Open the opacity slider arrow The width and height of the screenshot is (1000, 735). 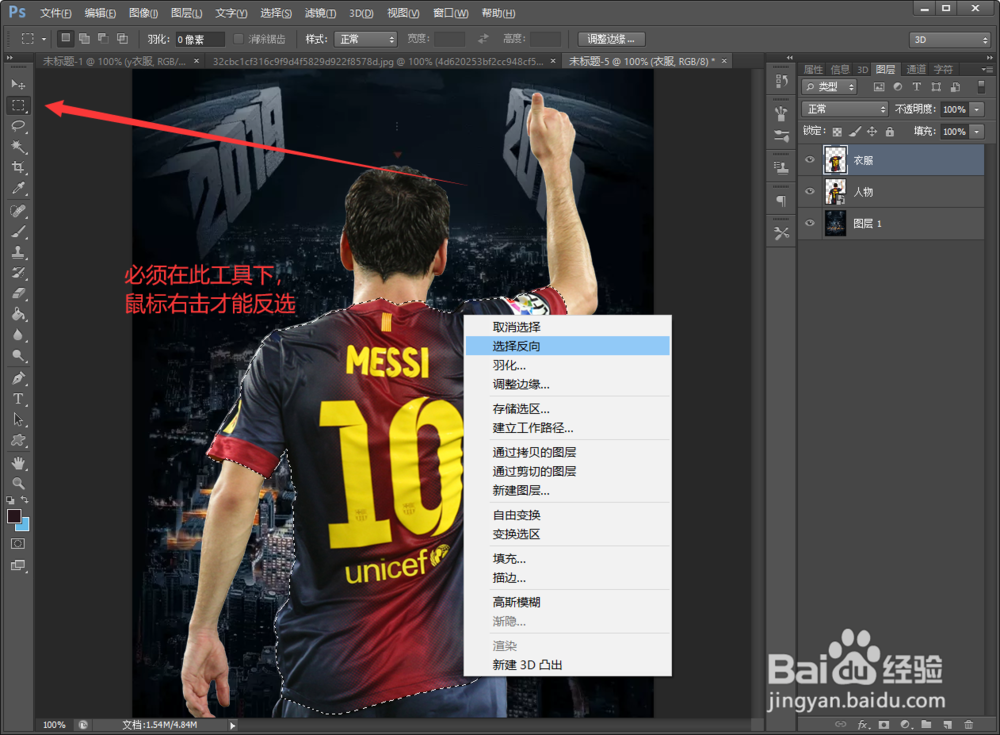pyautogui.click(x=977, y=109)
